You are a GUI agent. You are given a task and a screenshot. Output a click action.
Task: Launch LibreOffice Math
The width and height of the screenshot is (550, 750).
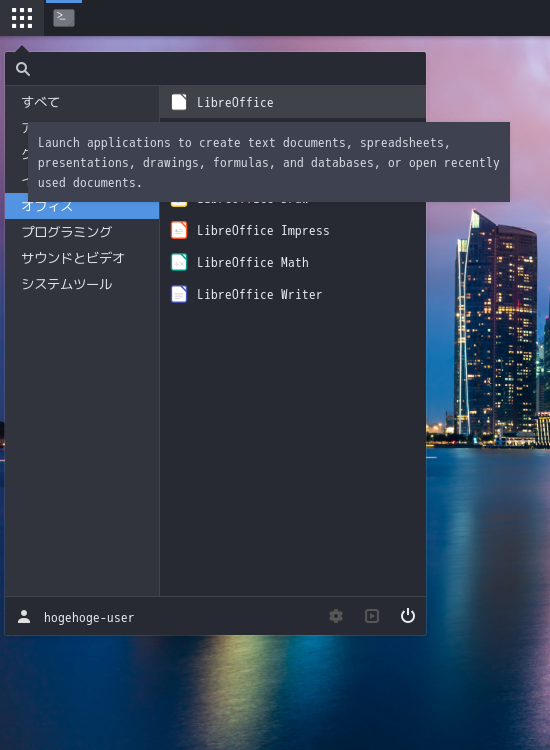click(x=293, y=263)
